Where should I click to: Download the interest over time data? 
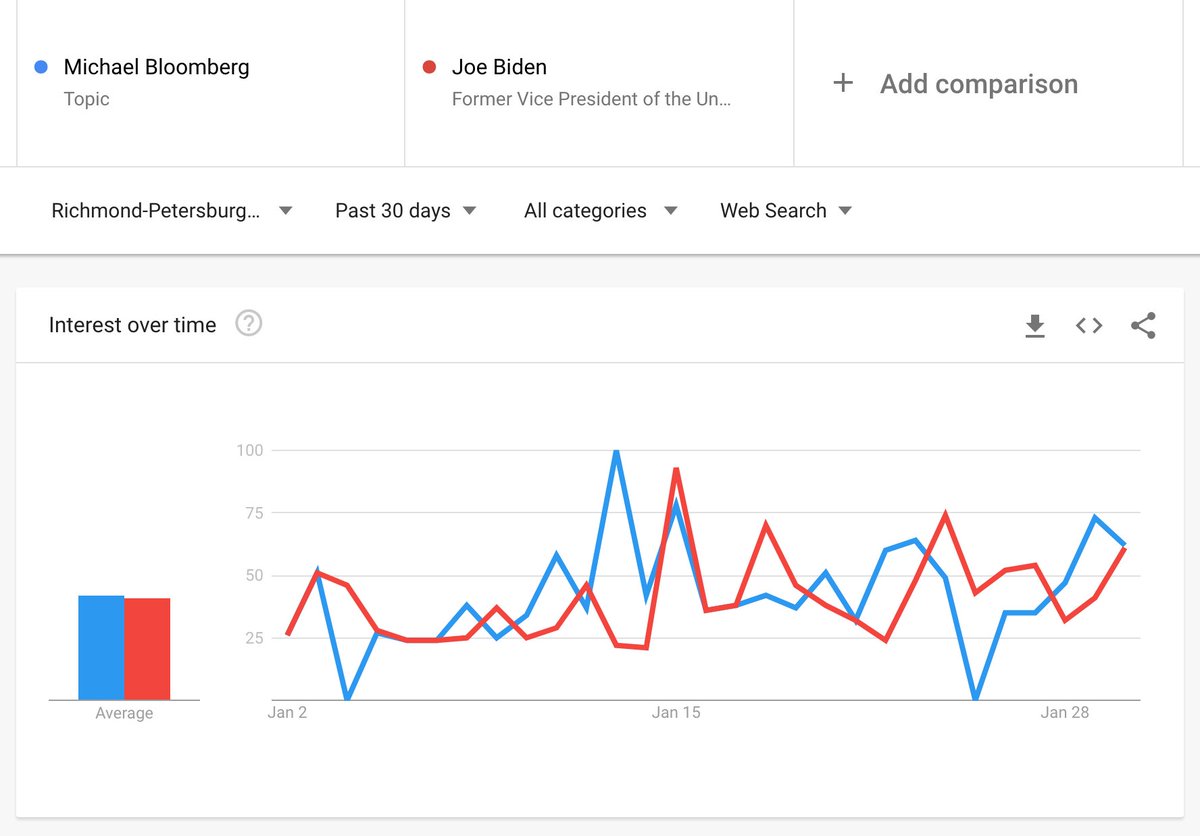click(x=1035, y=326)
